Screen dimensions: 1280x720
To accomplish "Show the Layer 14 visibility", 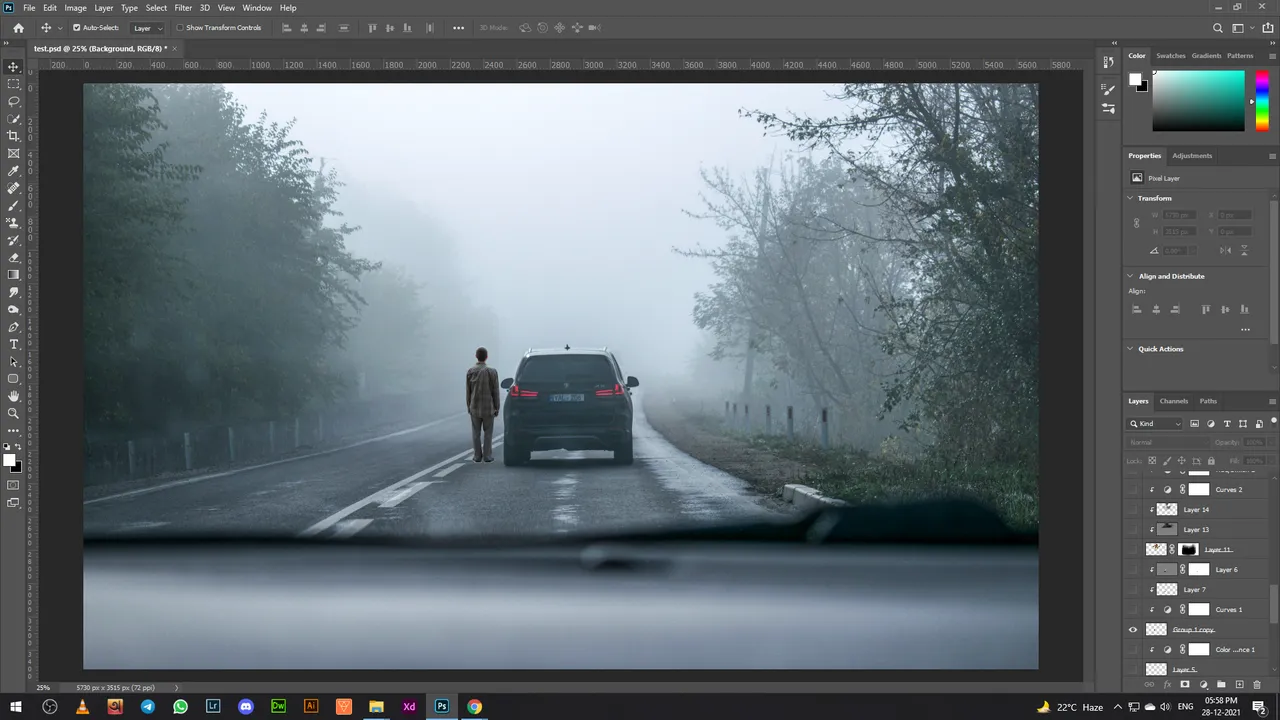I will (1133, 510).
